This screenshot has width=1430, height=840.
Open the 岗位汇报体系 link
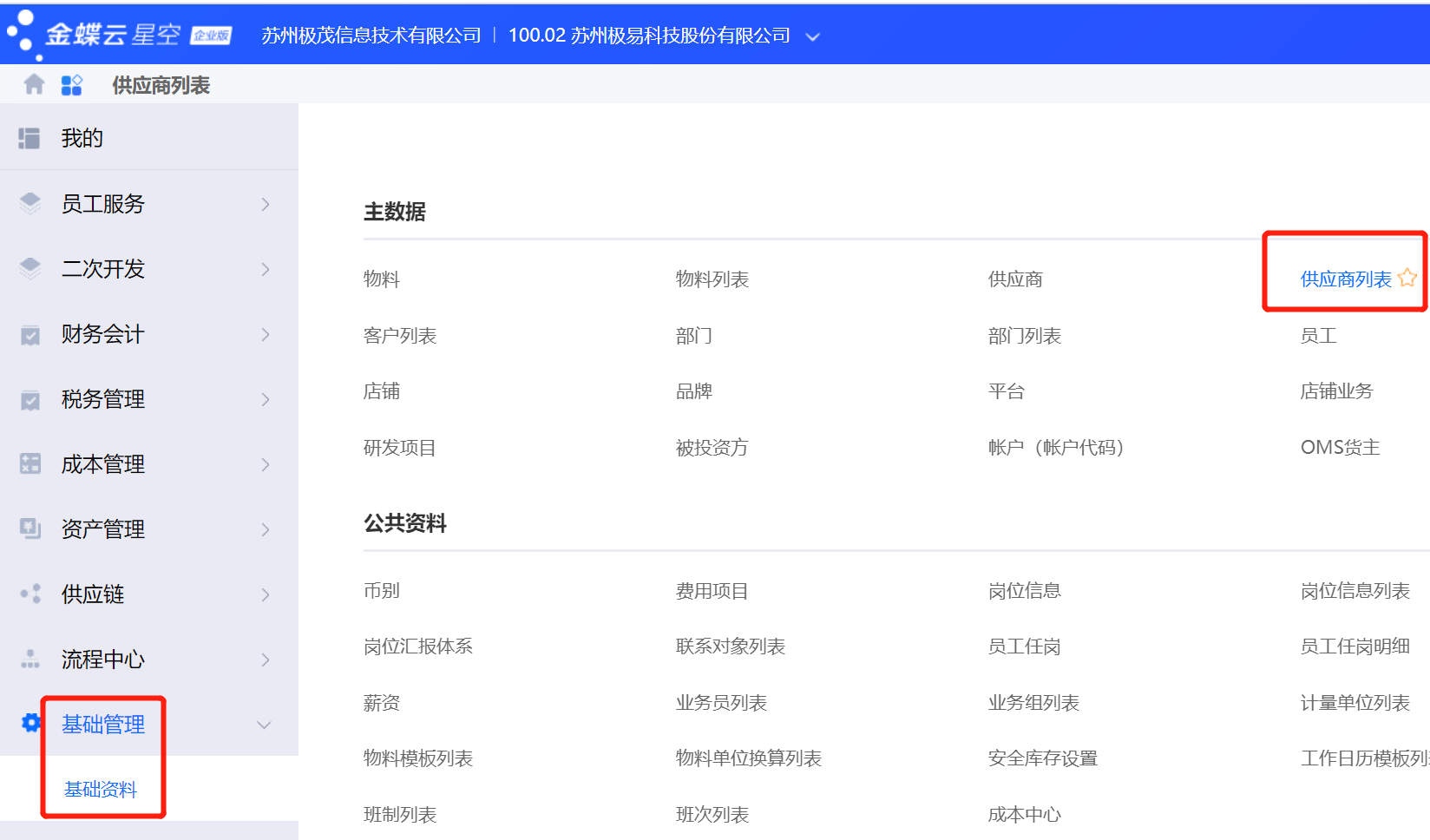point(418,646)
